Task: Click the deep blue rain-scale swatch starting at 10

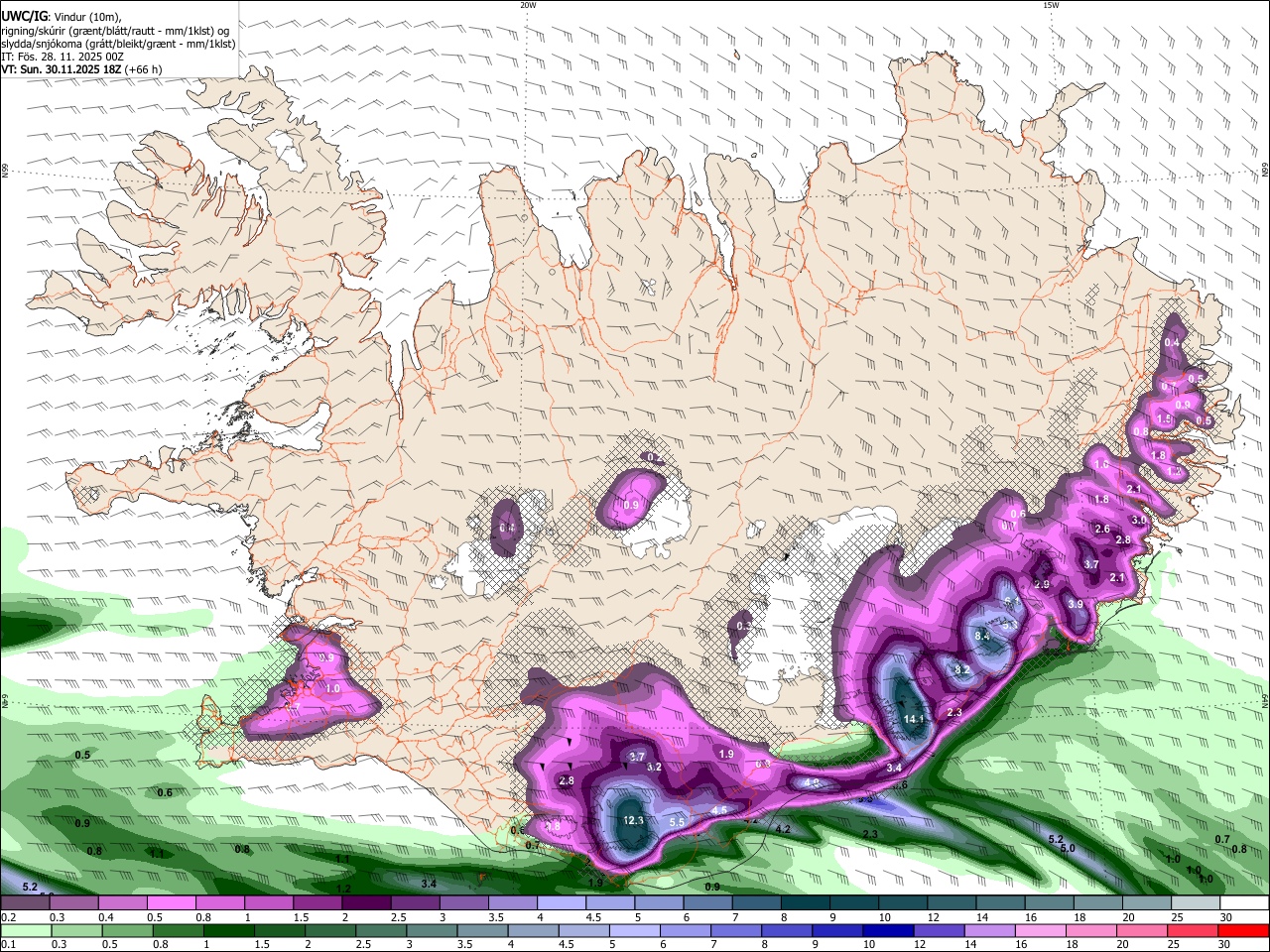Action: [x=888, y=930]
